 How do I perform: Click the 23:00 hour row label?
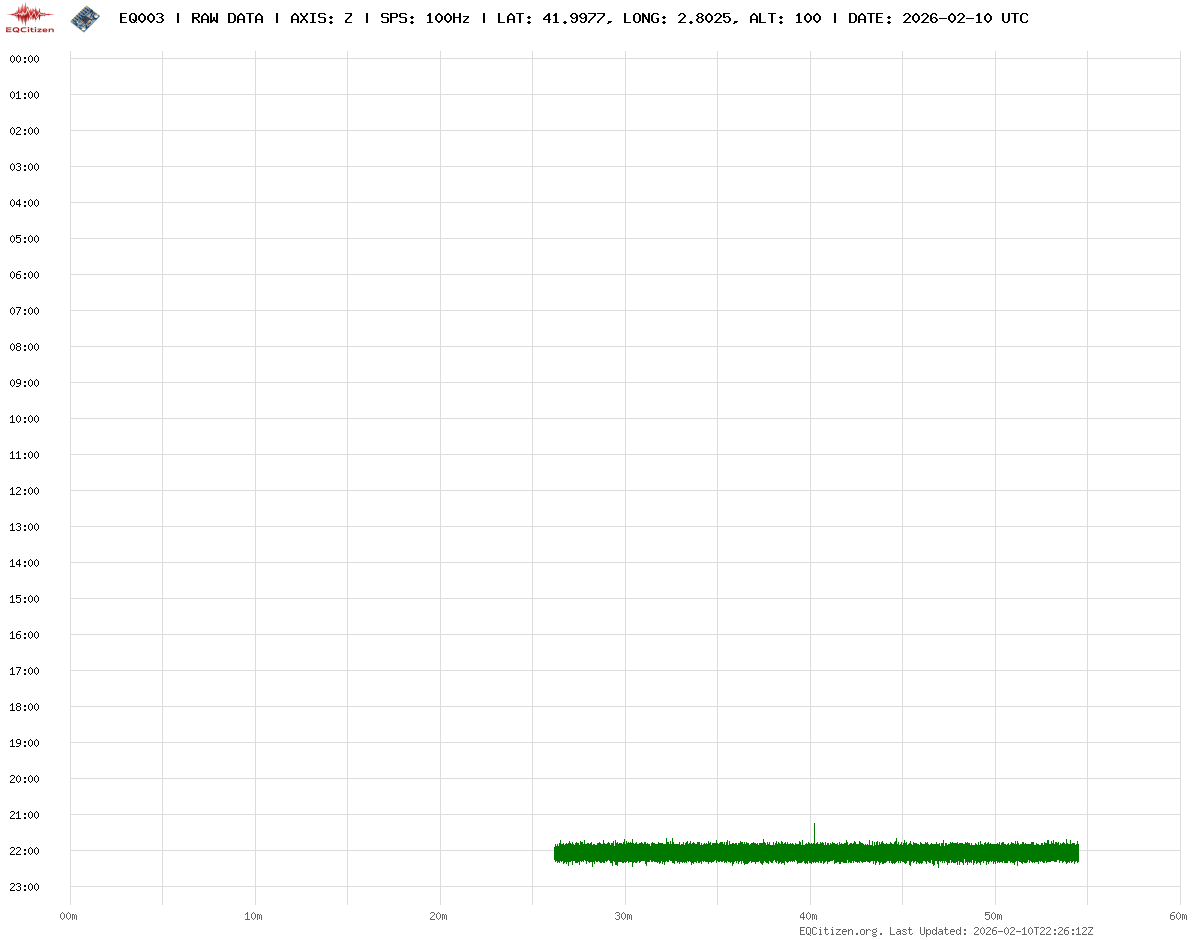[24, 887]
